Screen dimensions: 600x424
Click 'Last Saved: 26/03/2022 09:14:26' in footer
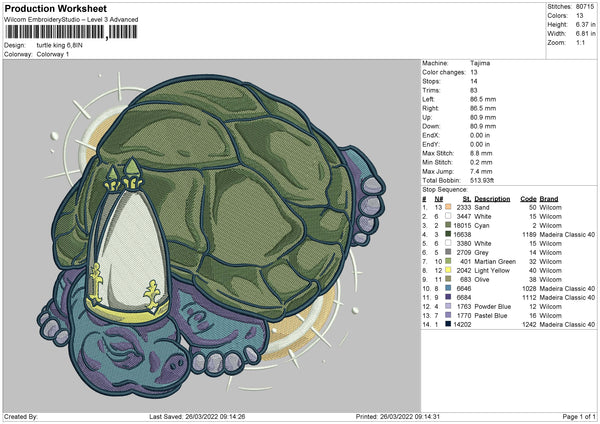tap(197, 416)
